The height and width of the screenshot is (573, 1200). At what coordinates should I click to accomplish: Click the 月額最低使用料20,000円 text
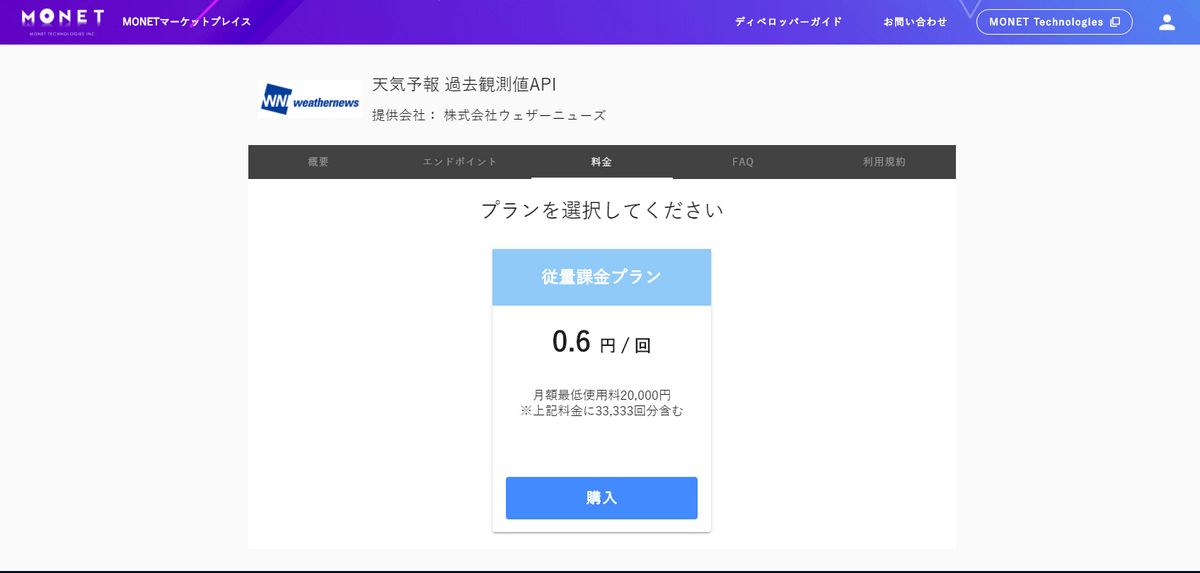pos(602,395)
